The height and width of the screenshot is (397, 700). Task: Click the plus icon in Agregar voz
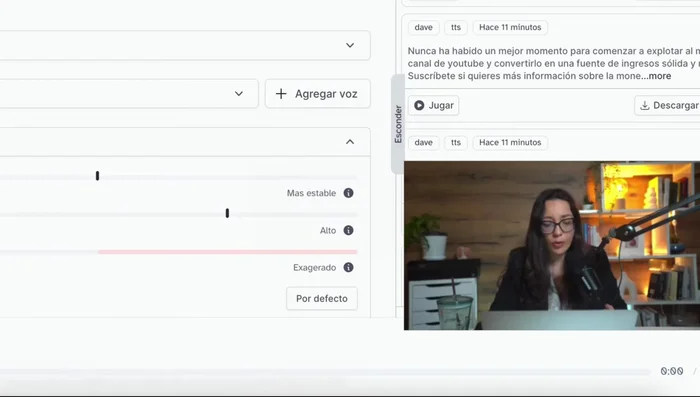[x=281, y=94]
